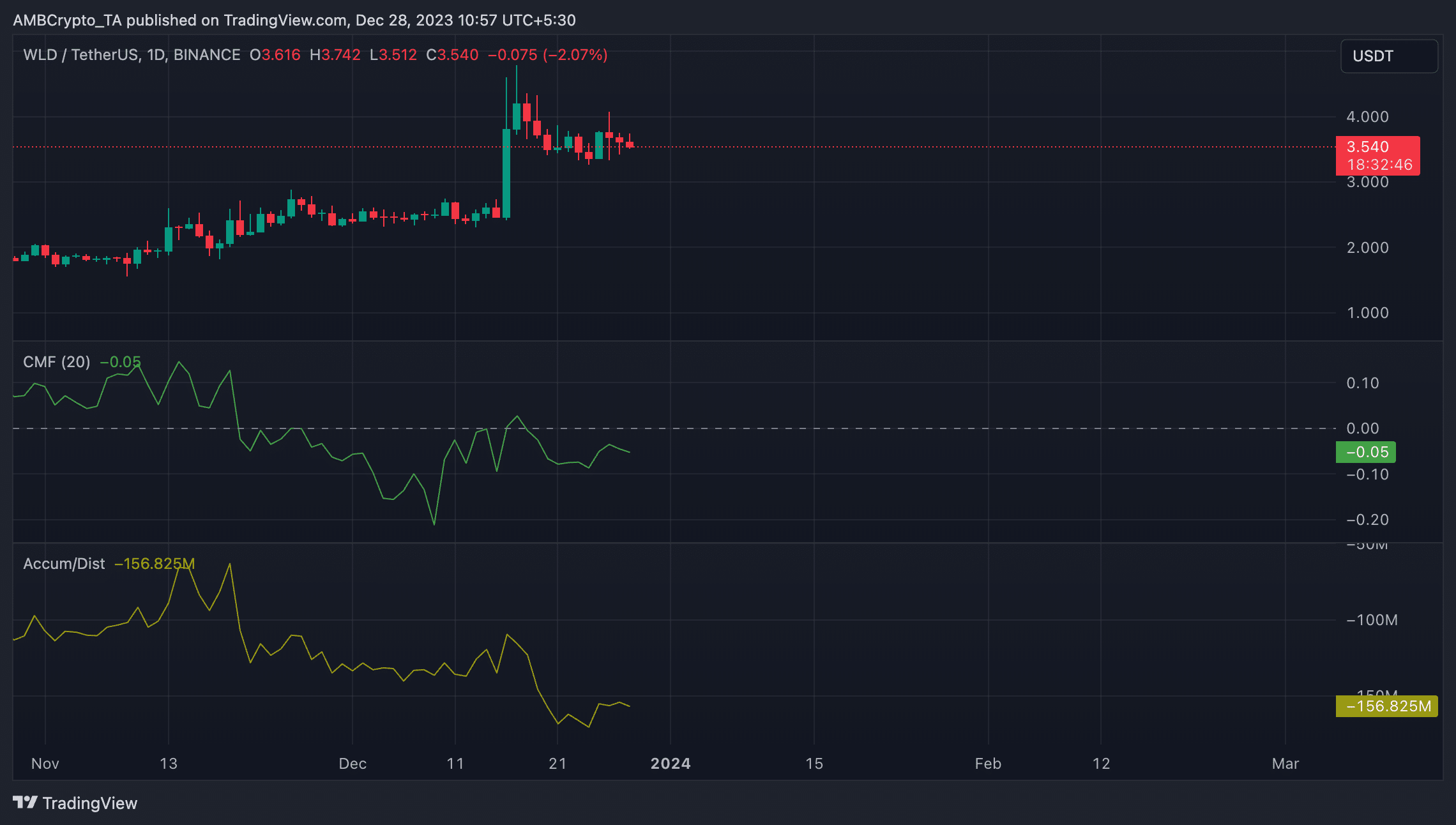This screenshot has height=825, width=1456.
Task: Click the Dec date label on time axis
Action: click(x=353, y=764)
